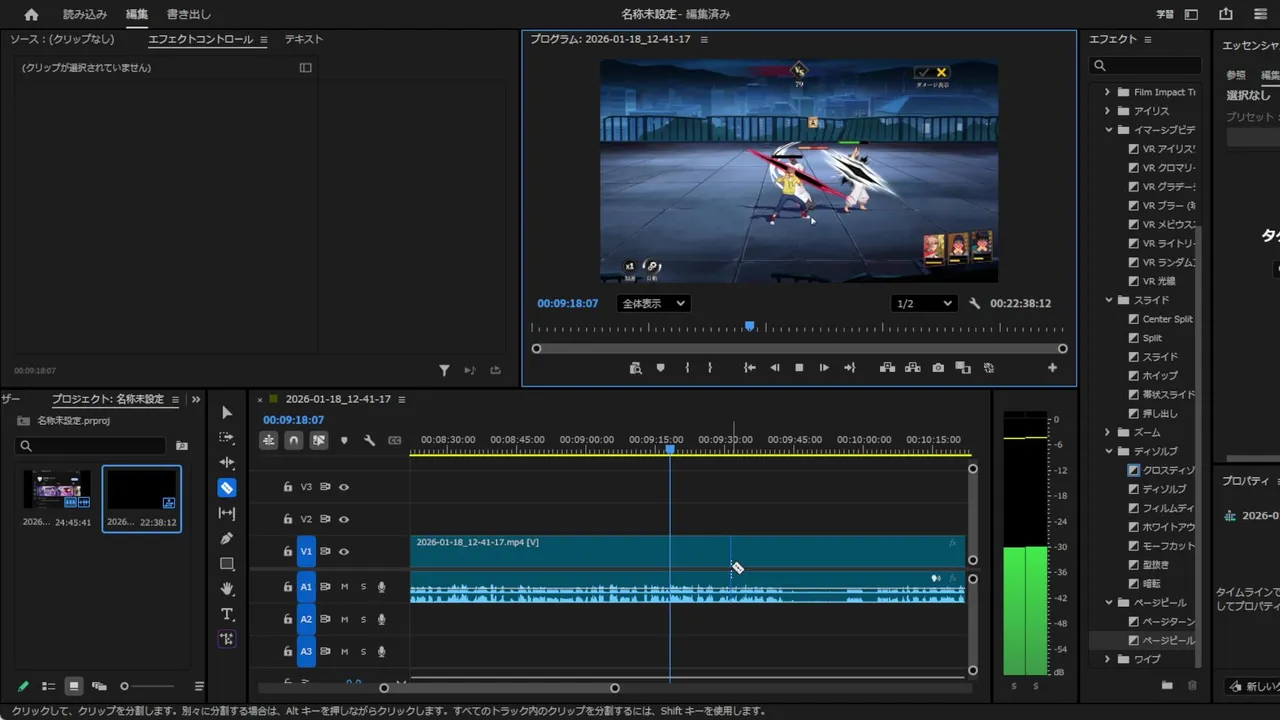Click Comparison View icon in Program monitor

[963, 368]
